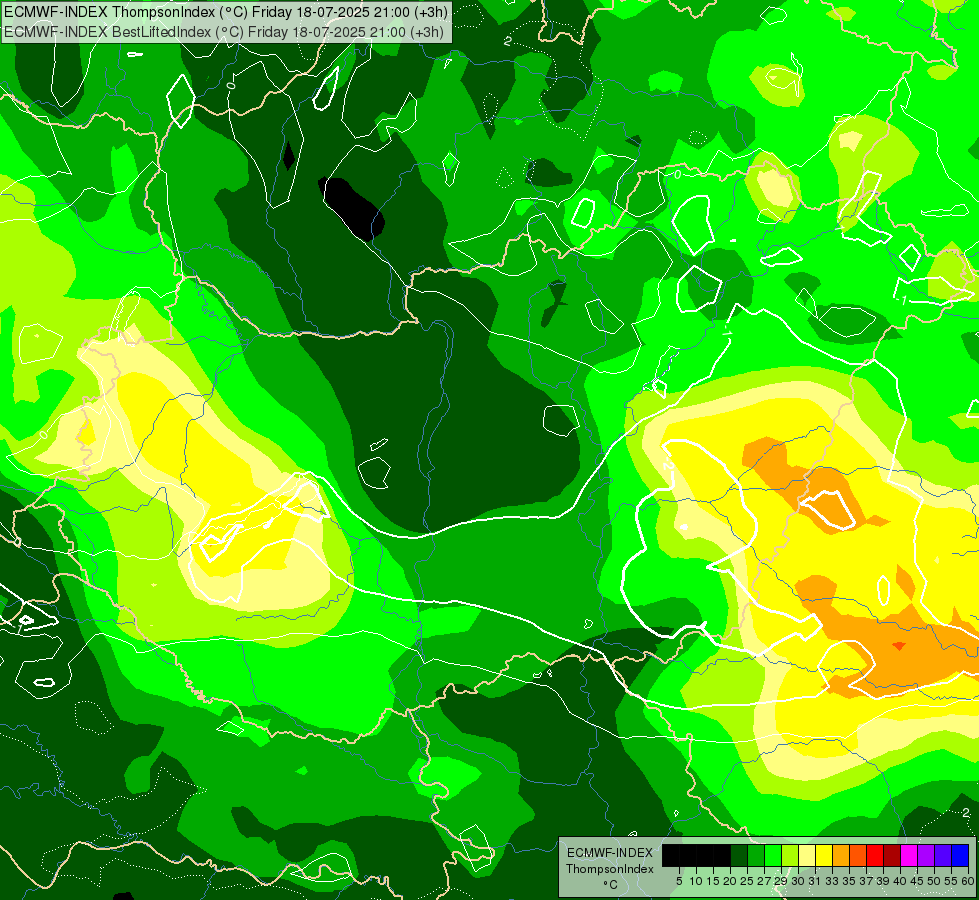Select the orange 33–35 legend swatch

tap(841, 855)
